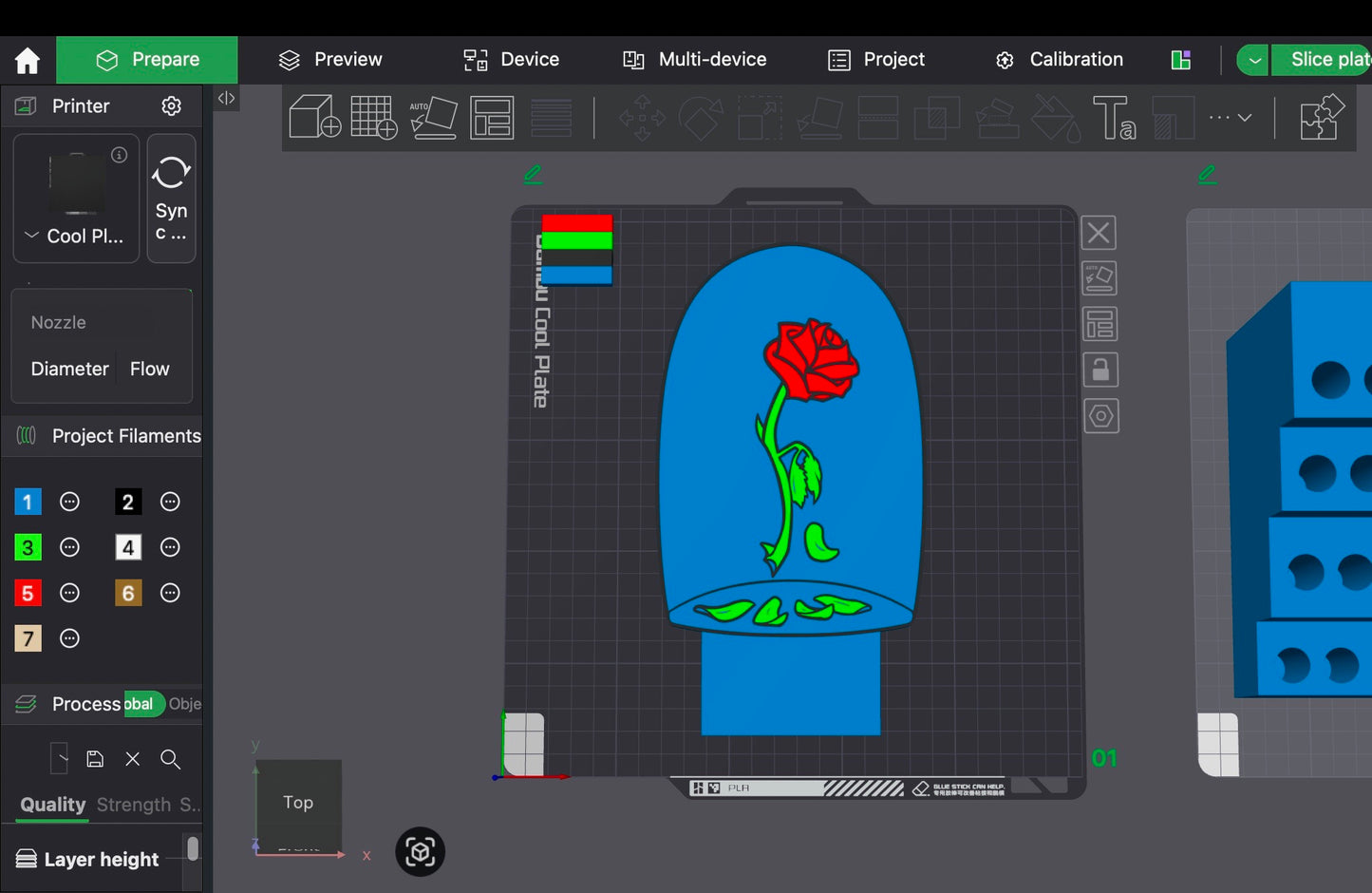This screenshot has width=1372, height=893.
Task: Select the Text shape tool
Action: point(1115,118)
